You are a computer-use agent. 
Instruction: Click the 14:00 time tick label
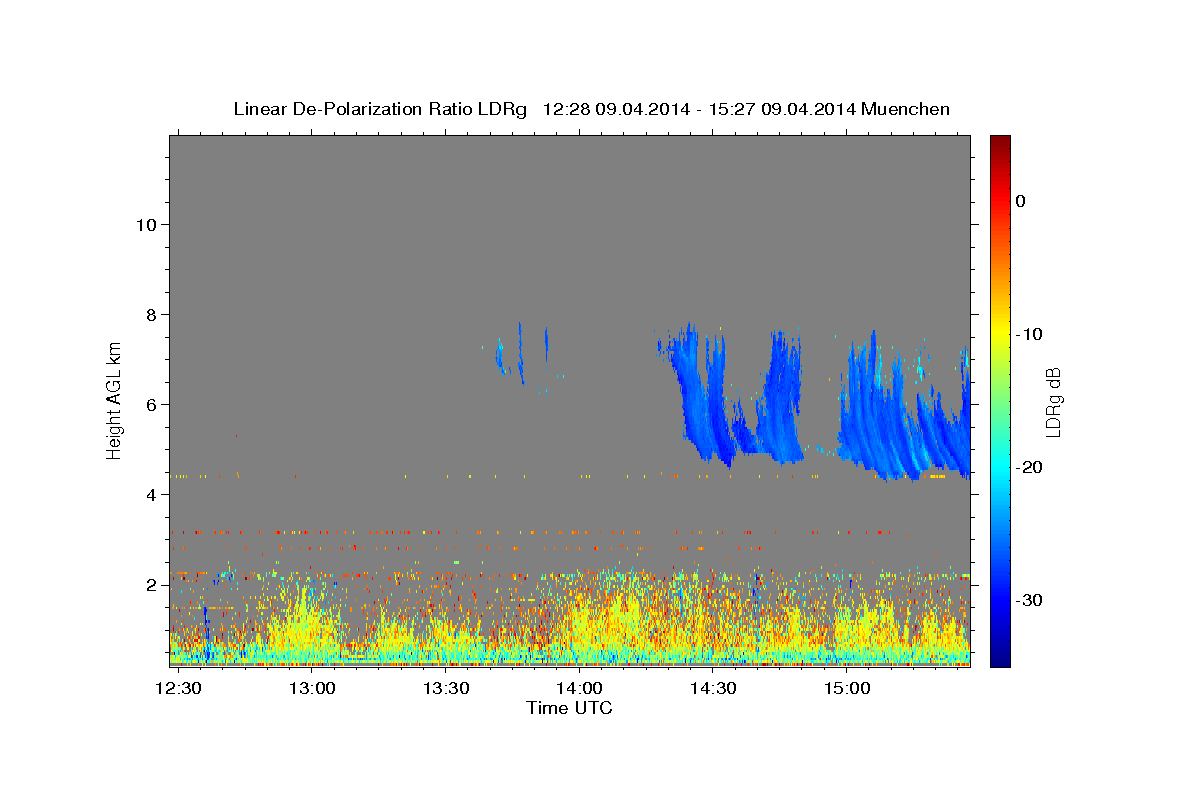(579, 689)
